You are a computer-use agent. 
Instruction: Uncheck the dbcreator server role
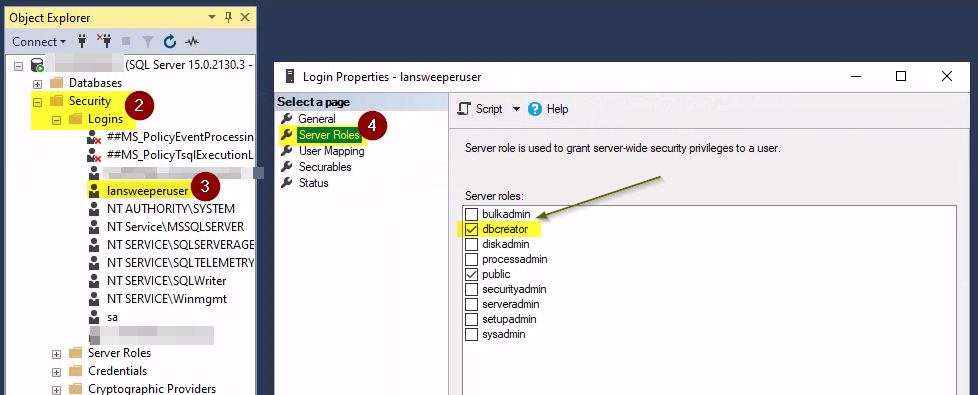click(472, 230)
